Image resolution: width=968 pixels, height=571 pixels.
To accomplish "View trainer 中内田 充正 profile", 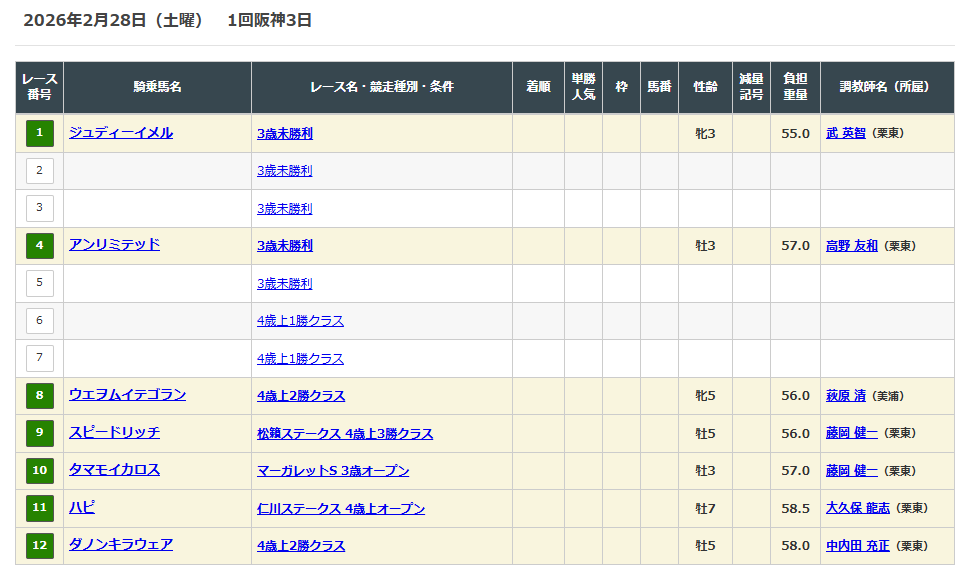I will [x=857, y=546].
